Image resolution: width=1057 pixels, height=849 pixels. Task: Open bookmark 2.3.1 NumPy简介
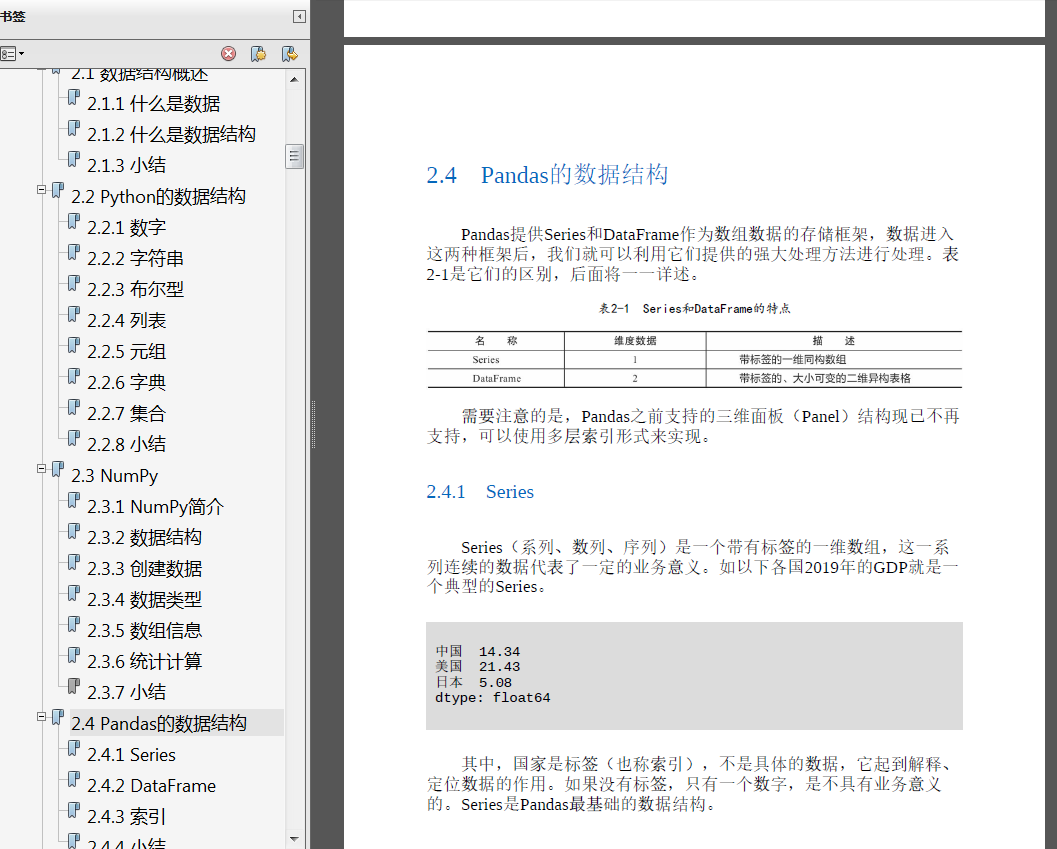coord(155,506)
